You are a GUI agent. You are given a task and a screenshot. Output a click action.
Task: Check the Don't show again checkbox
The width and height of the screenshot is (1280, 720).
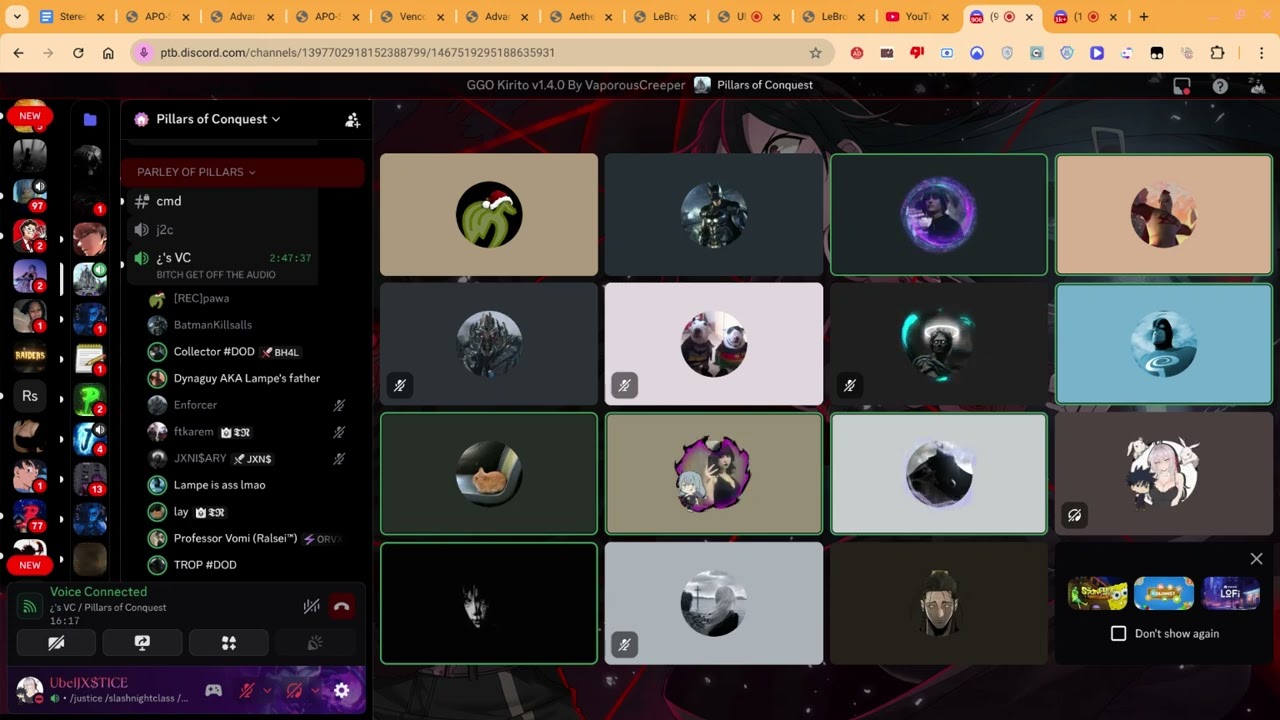coord(1118,633)
